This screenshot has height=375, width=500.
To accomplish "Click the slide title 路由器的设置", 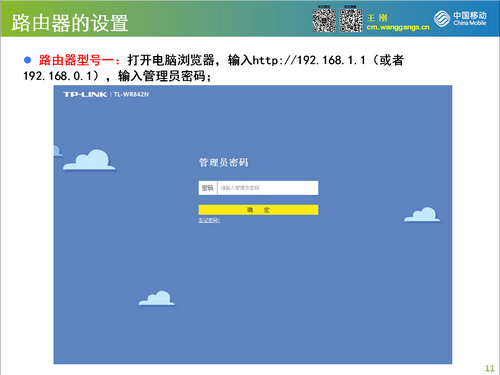I will (x=70, y=23).
